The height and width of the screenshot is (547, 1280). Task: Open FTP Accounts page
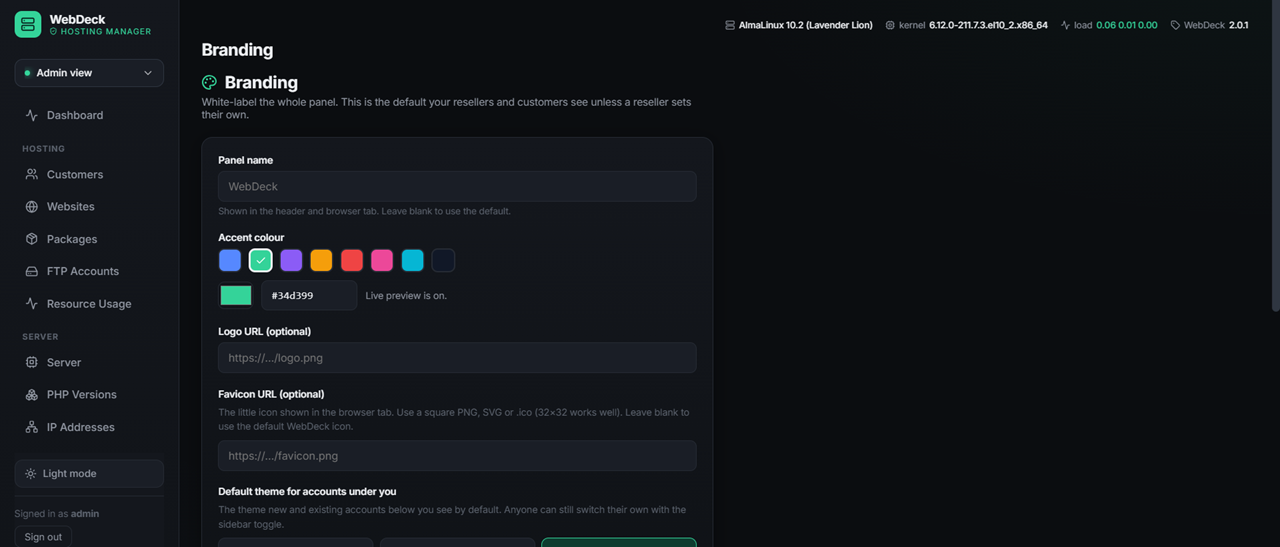89,271
